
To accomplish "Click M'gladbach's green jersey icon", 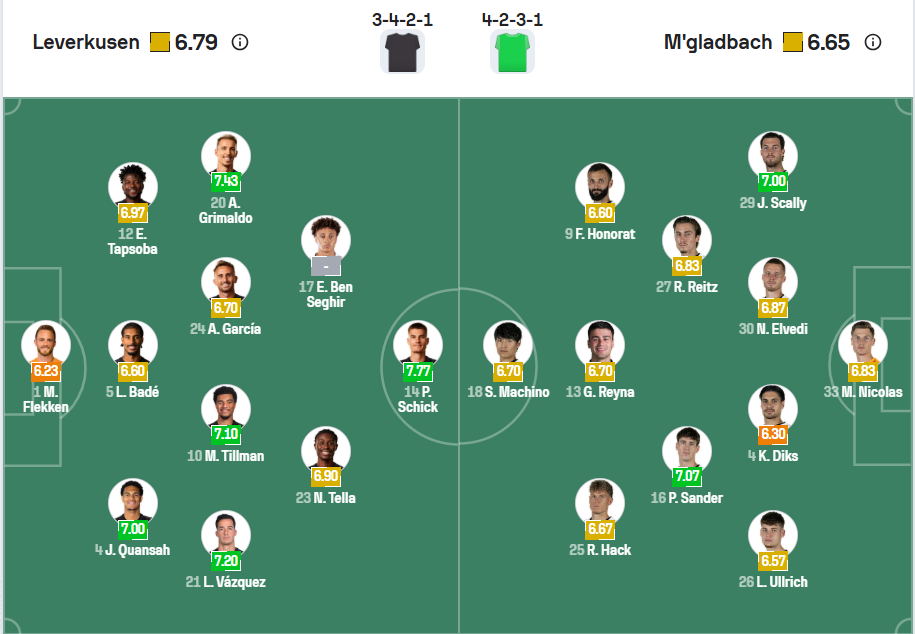I will click(x=513, y=51).
